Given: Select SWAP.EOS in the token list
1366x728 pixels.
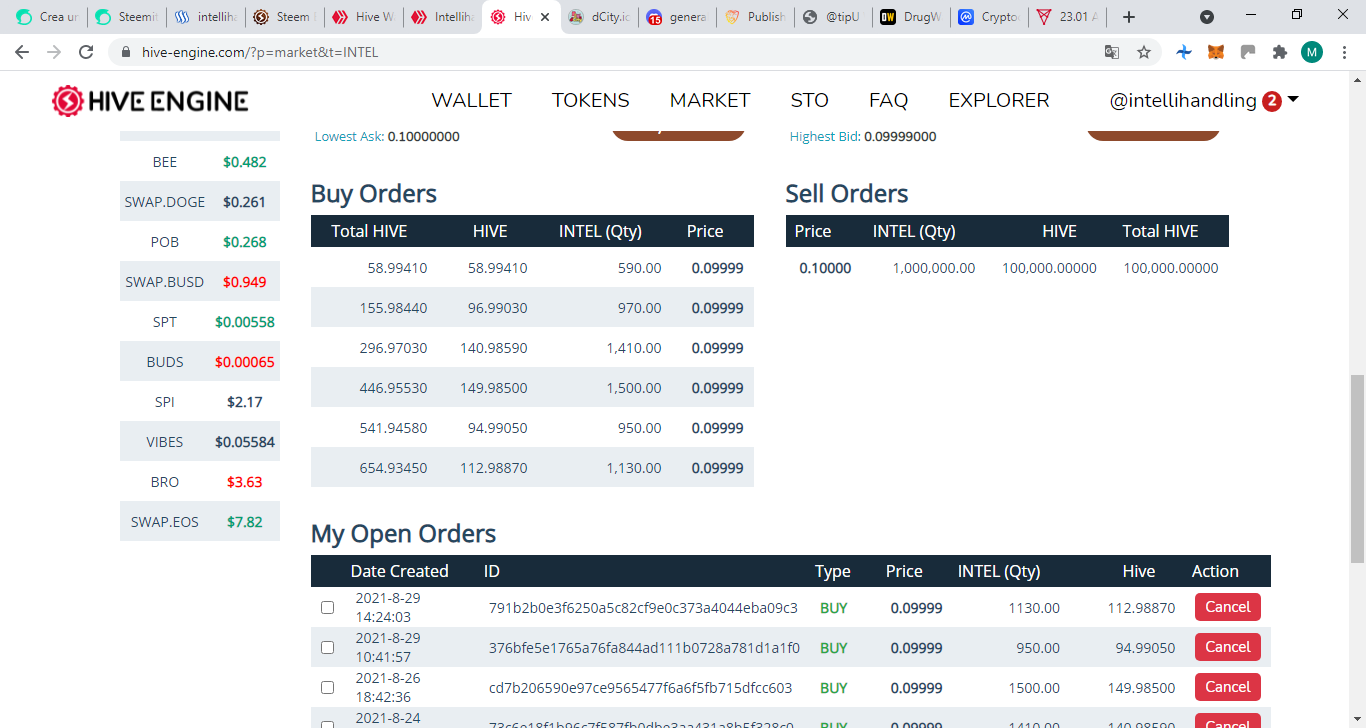Looking at the screenshot, I should pos(200,522).
